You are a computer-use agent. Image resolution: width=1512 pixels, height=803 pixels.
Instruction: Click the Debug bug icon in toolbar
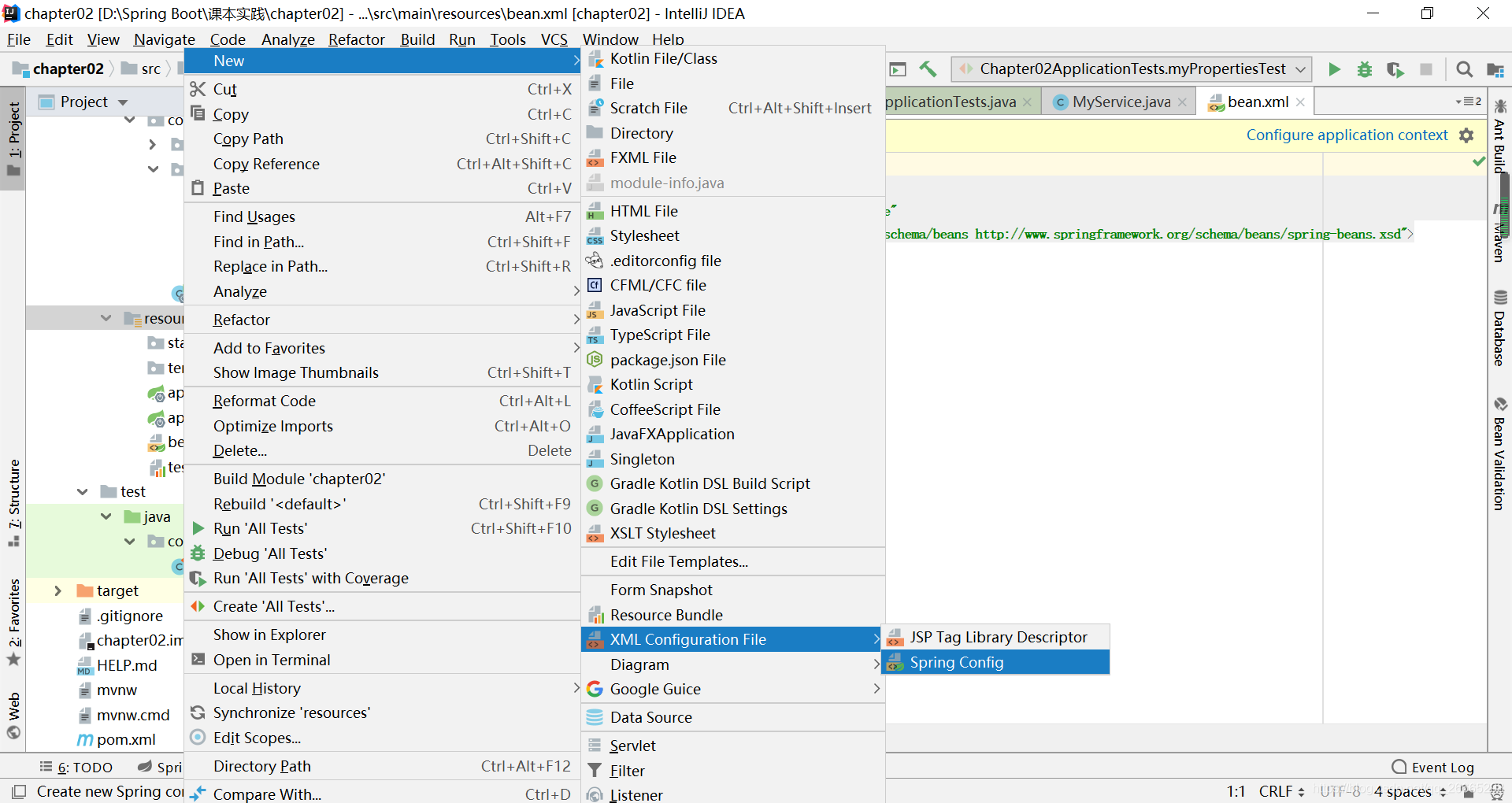(x=1365, y=69)
